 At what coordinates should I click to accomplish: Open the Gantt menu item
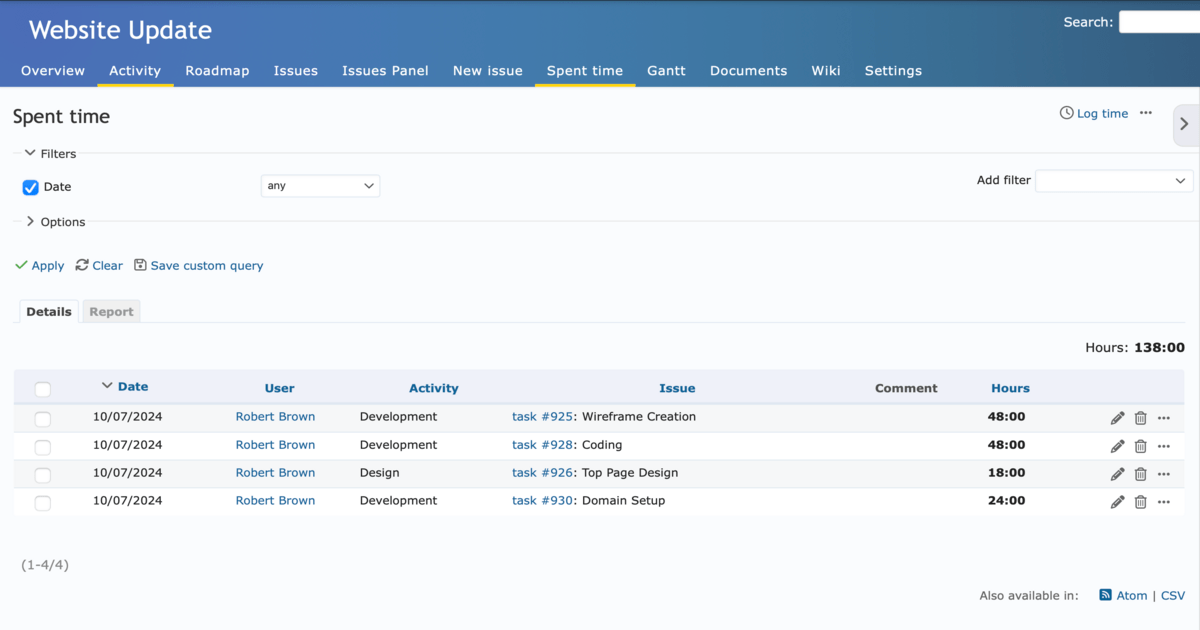pyautogui.click(x=666, y=70)
